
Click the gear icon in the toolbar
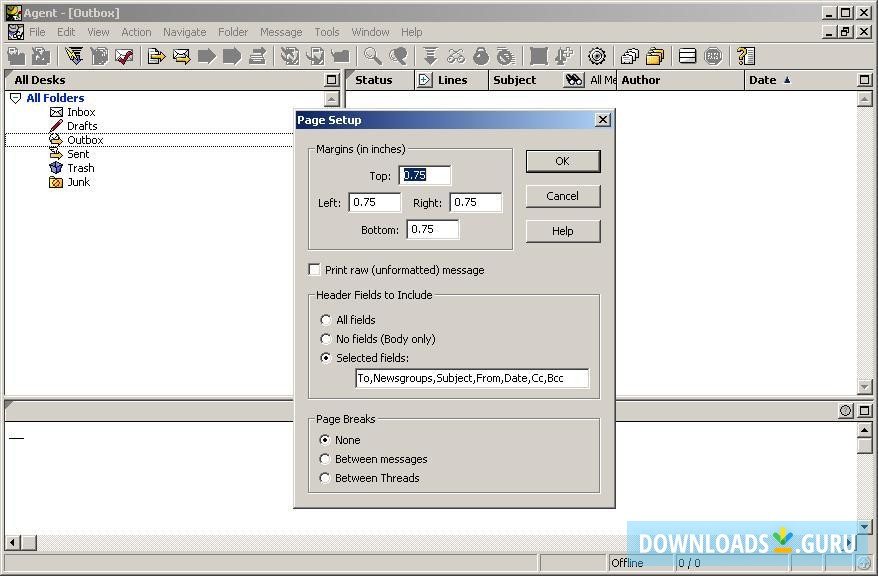(597, 56)
